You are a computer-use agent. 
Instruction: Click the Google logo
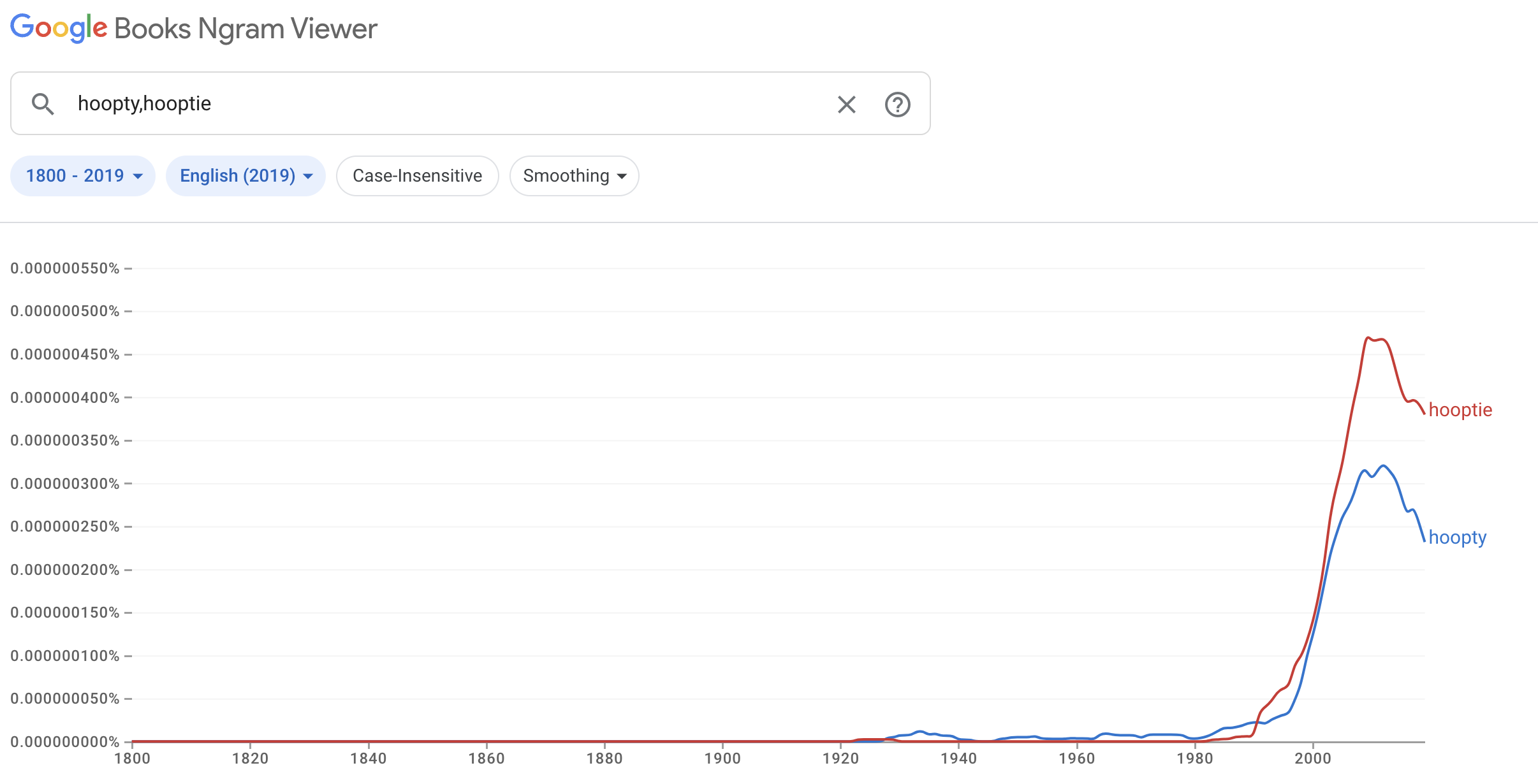click(59, 29)
